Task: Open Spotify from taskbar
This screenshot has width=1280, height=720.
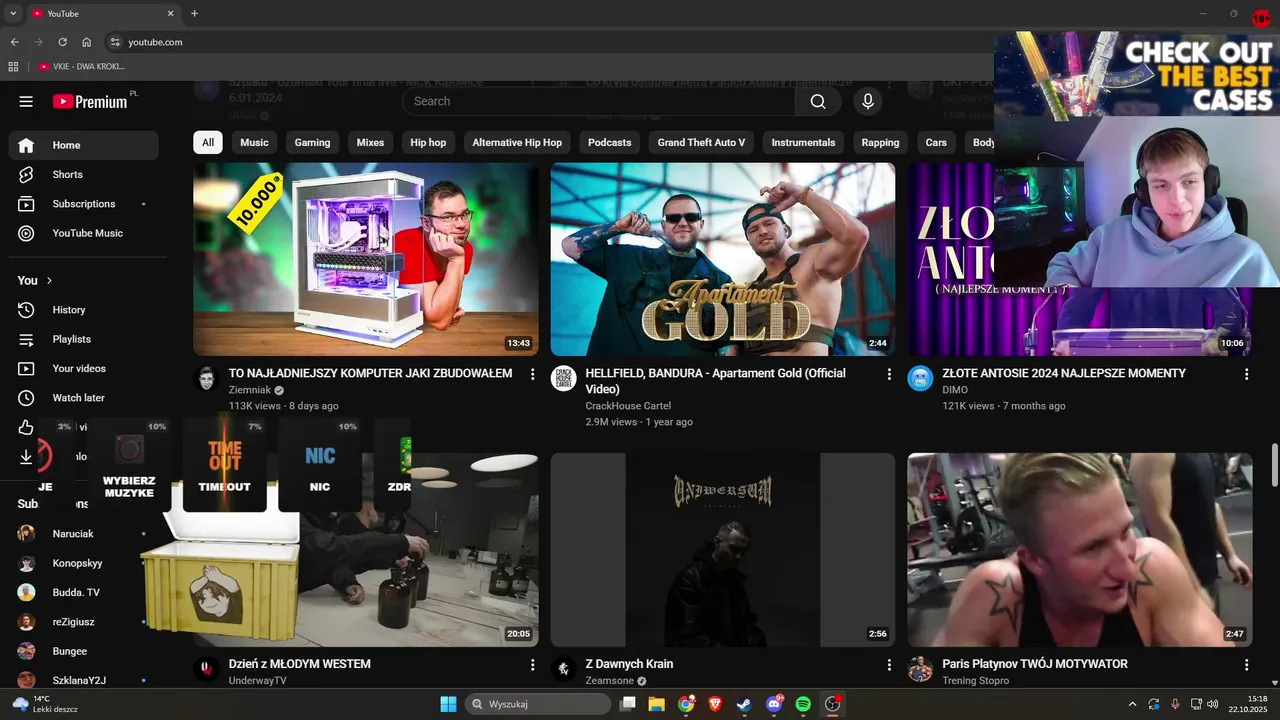Action: [x=803, y=704]
